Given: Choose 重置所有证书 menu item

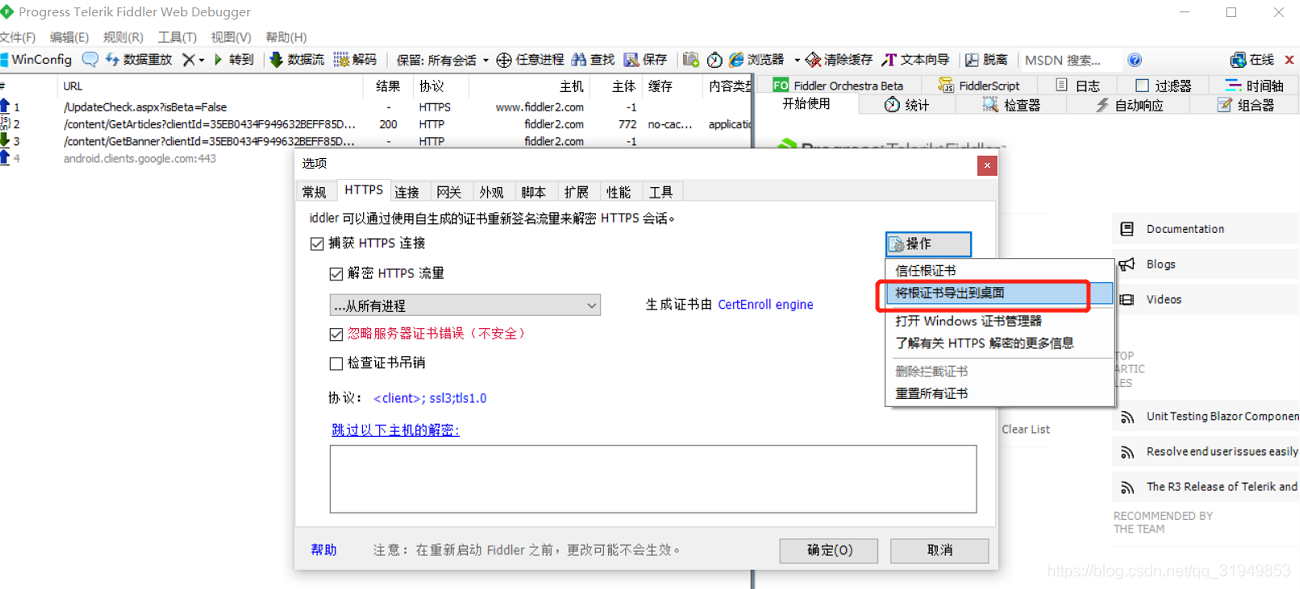Looking at the screenshot, I should click(1000, 393).
